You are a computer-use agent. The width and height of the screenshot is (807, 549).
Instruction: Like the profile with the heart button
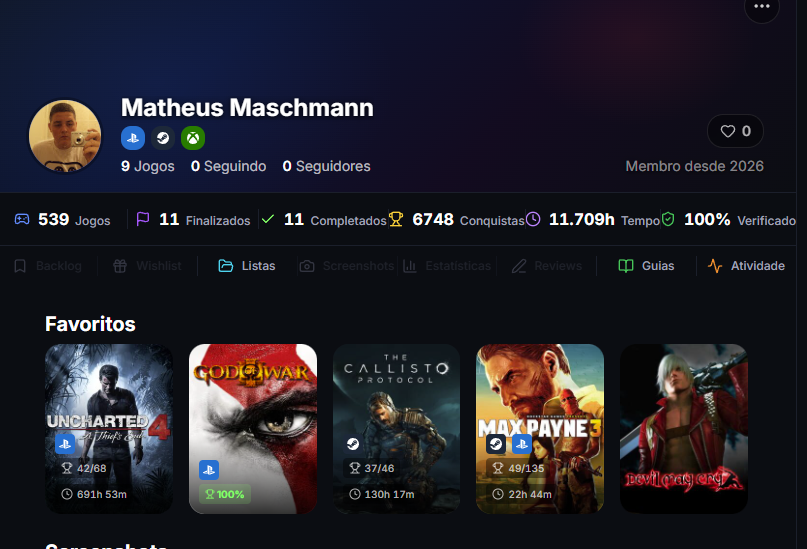point(735,131)
